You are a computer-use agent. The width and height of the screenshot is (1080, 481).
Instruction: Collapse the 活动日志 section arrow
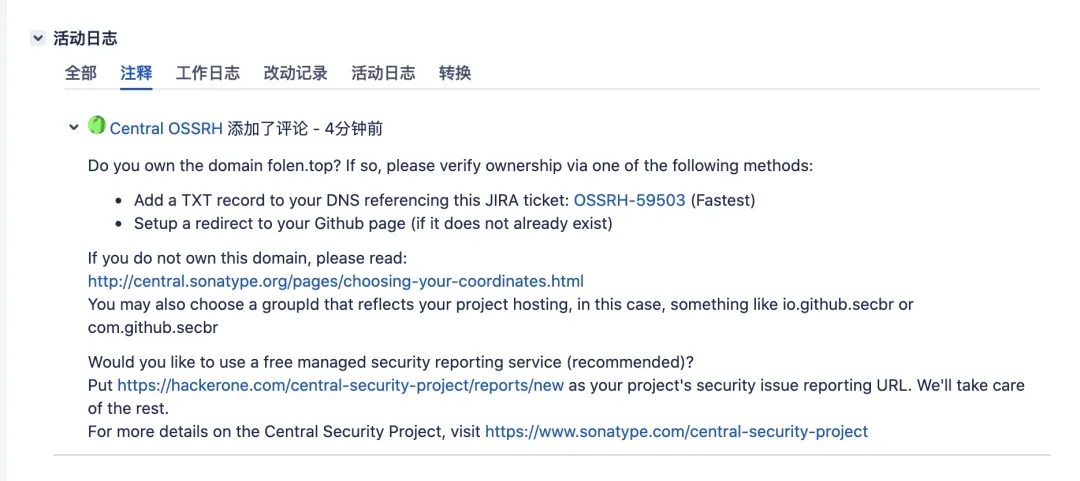click(37, 38)
